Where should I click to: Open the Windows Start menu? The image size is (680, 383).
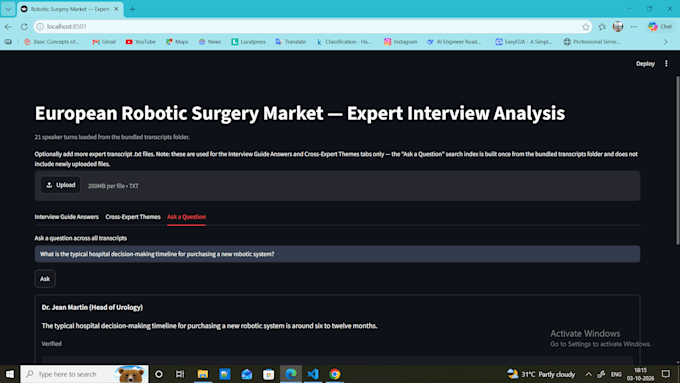tap(10, 374)
